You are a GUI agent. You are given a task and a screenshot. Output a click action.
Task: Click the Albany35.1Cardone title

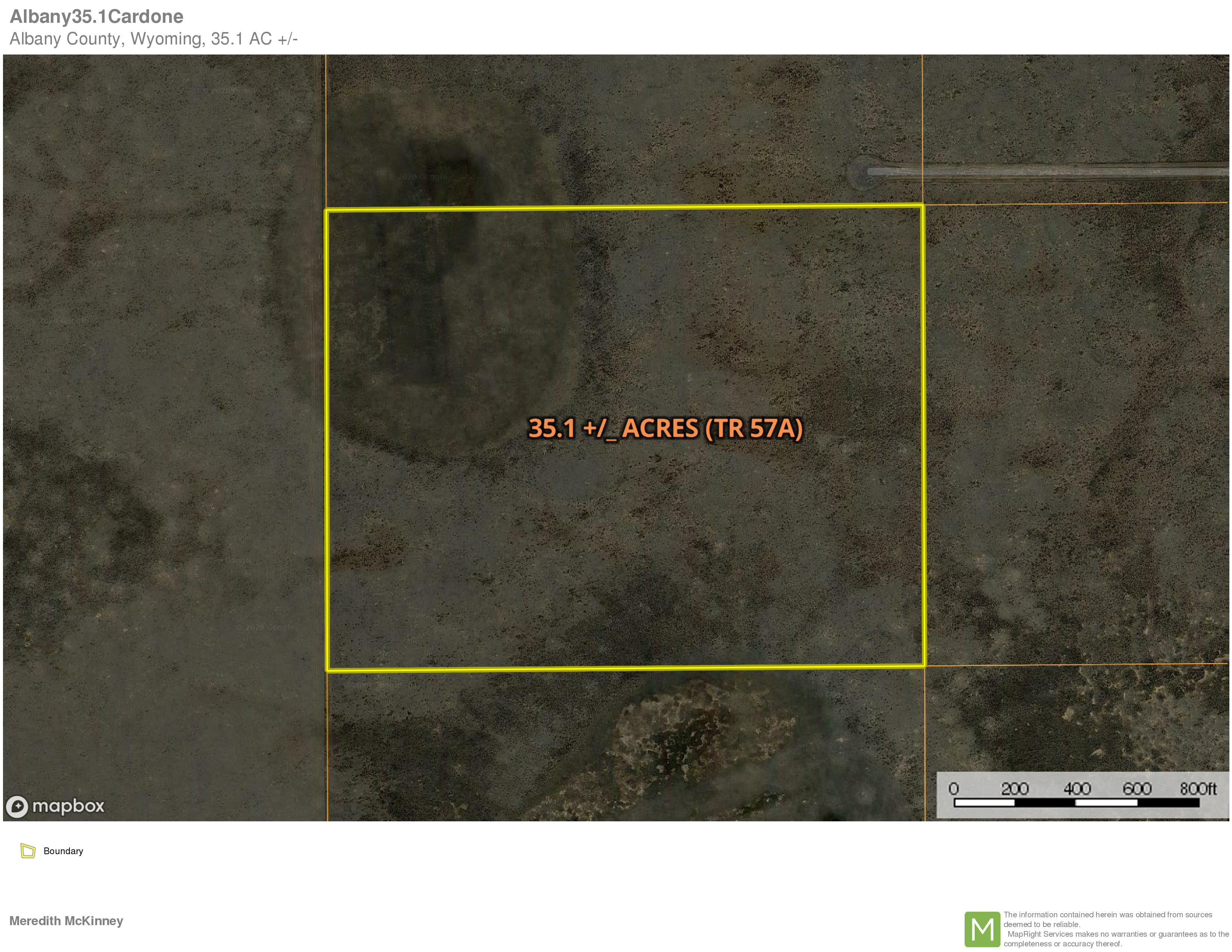coord(96,16)
